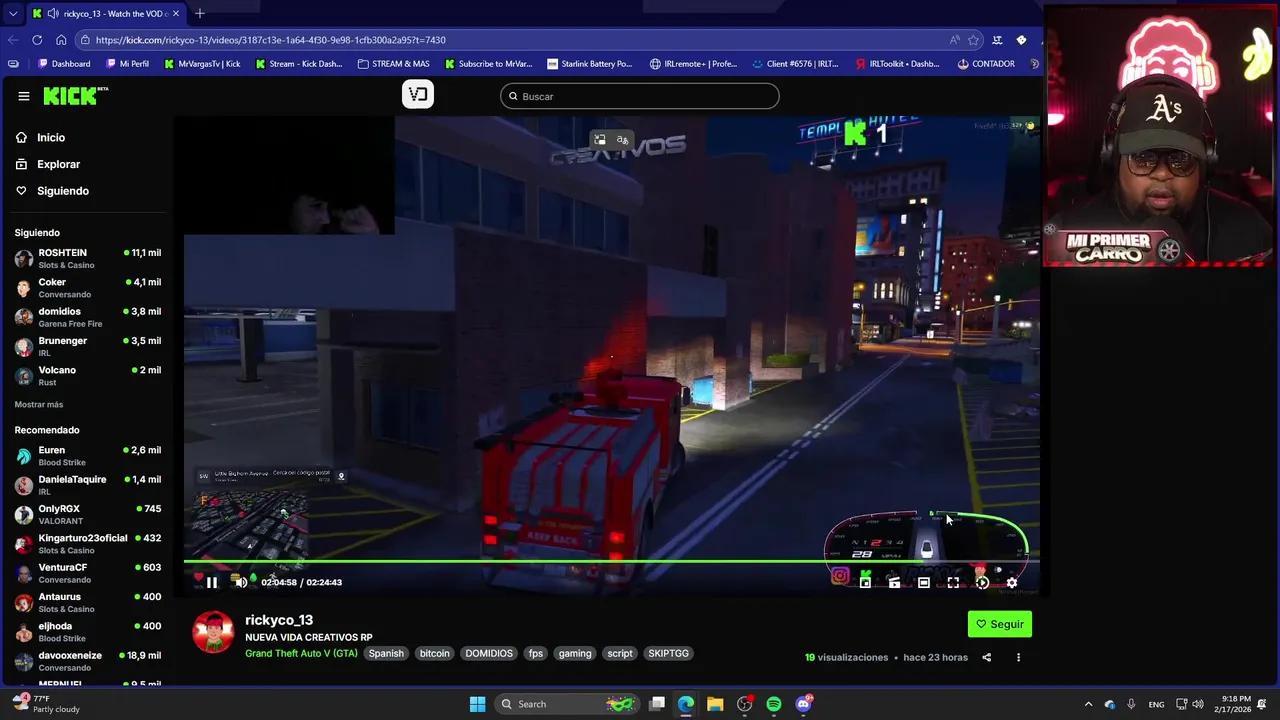Enter fullscreen video mode

pyautogui.click(x=953, y=582)
